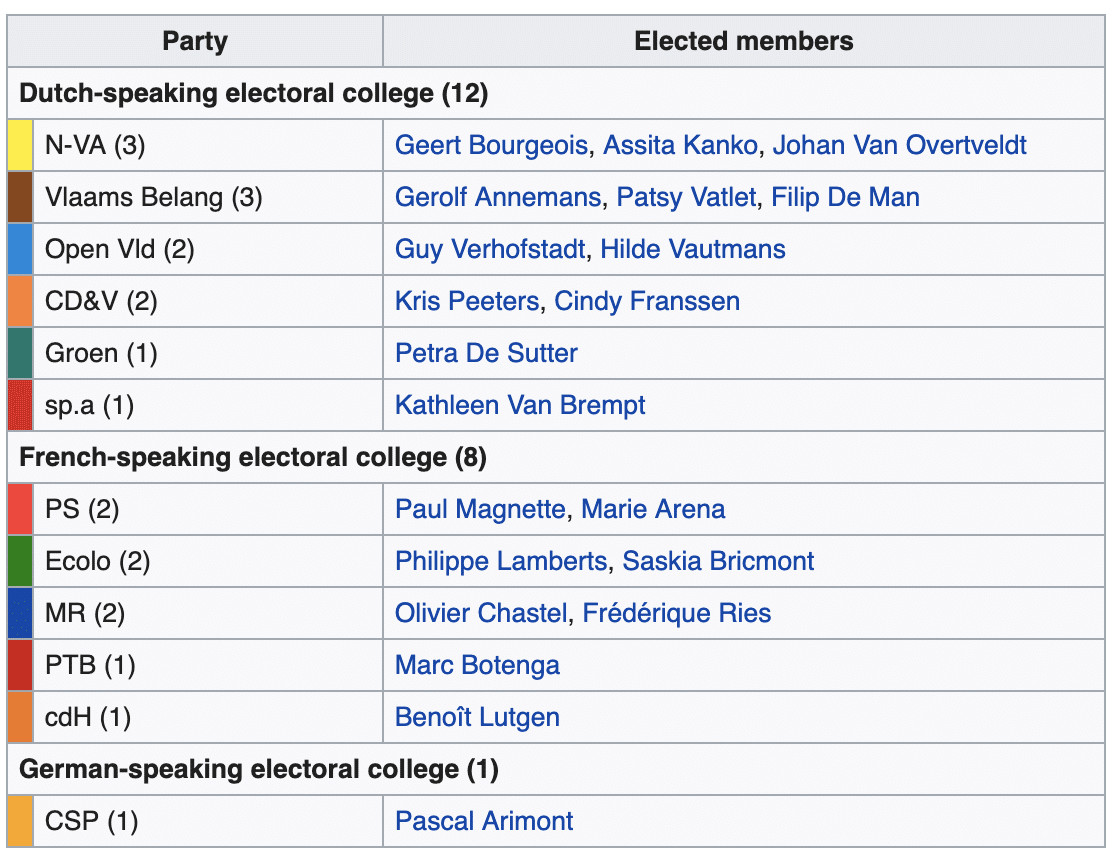Click the yellow N-VA color swatch
1120x858 pixels.
tap(20, 146)
